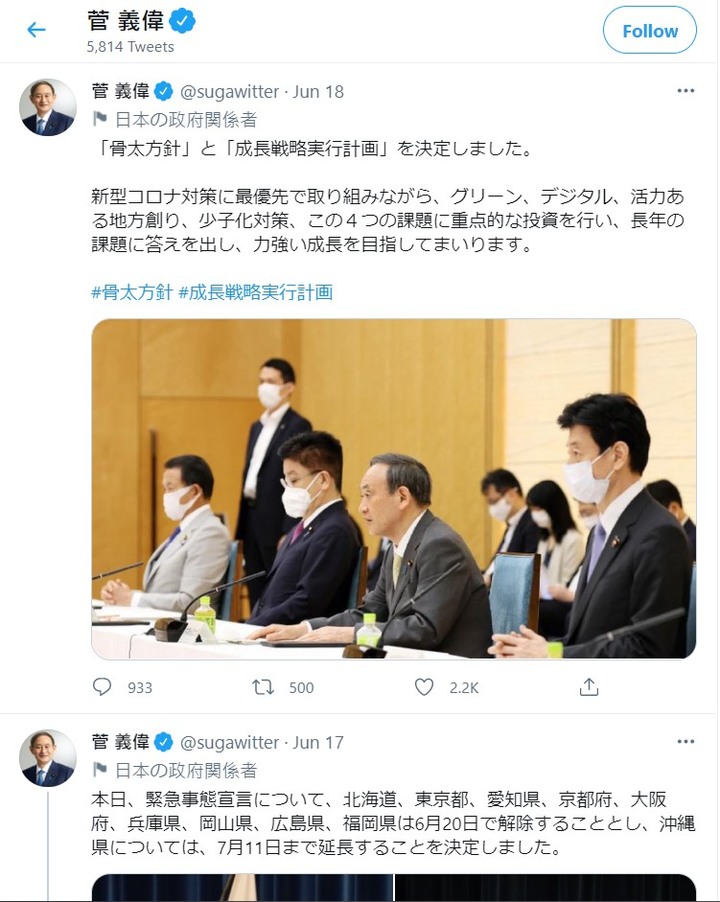Screen dimensions: 720x902
Task: Open more options on the Jun 17 tweet
Action: click(x=685, y=742)
